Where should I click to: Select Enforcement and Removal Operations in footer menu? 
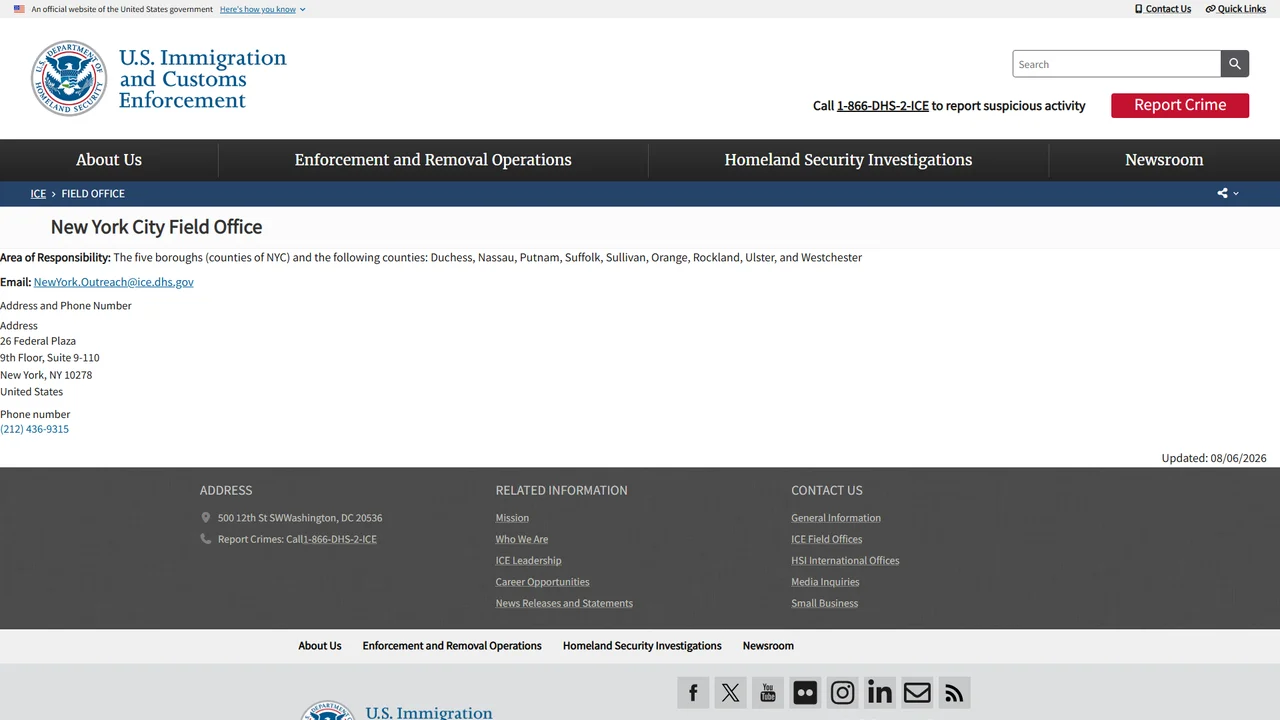click(452, 646)
